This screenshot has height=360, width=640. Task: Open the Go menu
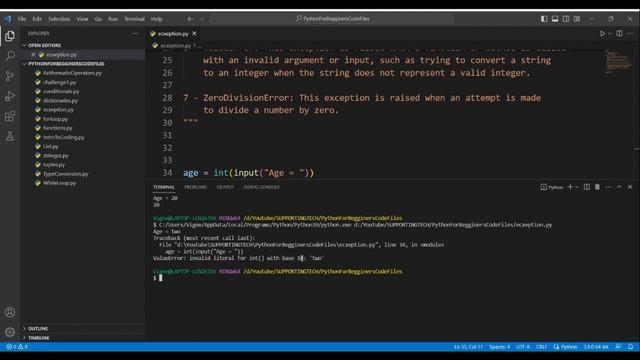[x=98, y=19]
